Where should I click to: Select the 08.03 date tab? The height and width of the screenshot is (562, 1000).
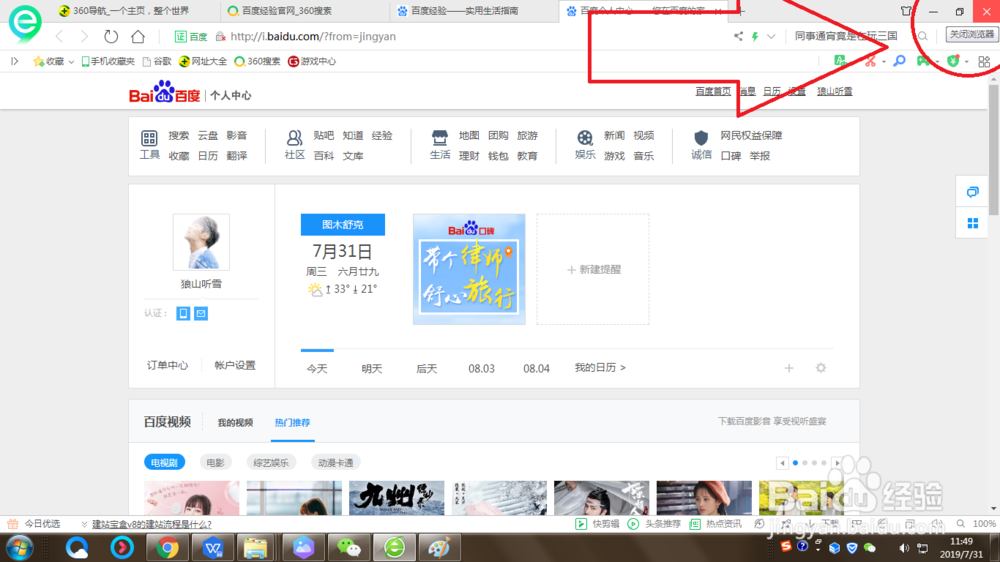482,369
